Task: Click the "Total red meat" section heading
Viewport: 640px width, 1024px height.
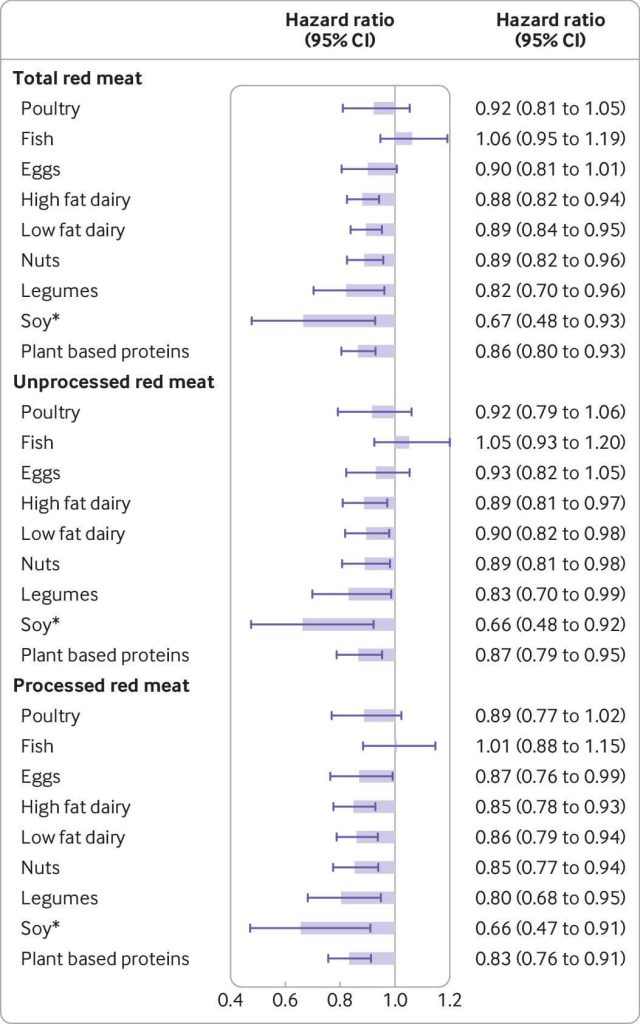Action: click(77, 77)
